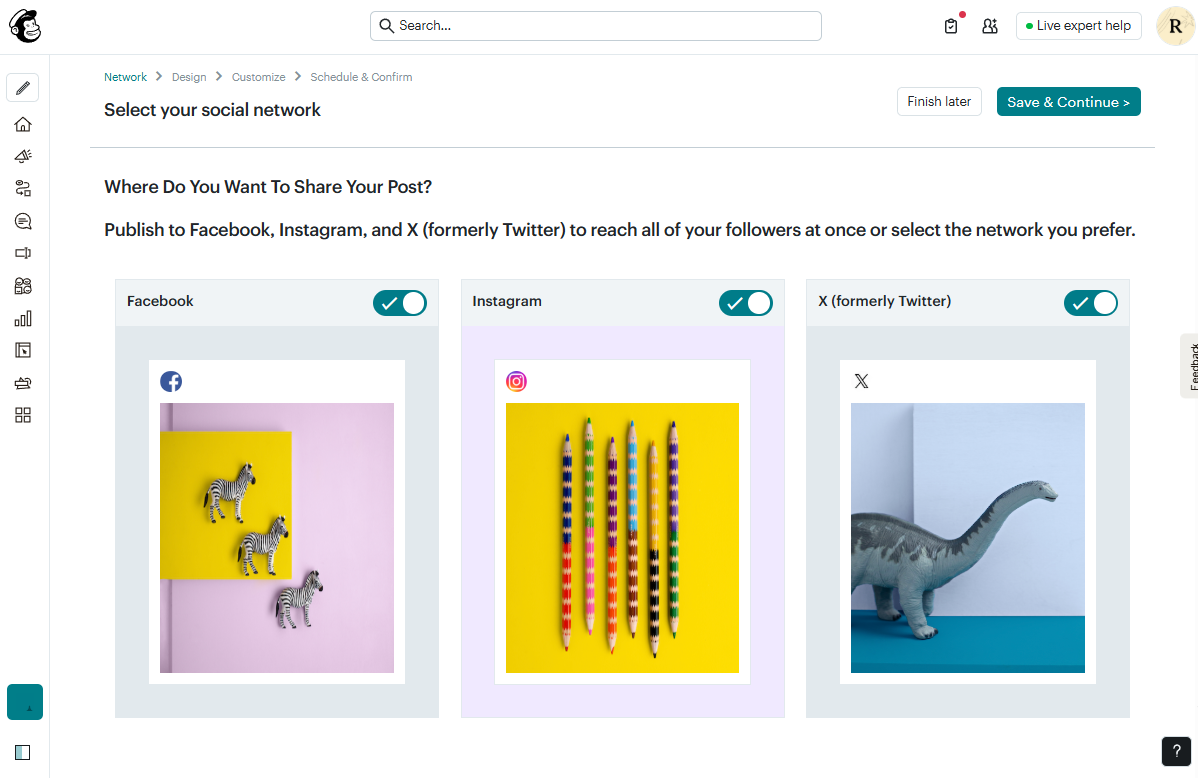Image resolution: width=1198 pixels, height=778 pixels.
Task: Disable sharing to Facebook
Action: 399,302
